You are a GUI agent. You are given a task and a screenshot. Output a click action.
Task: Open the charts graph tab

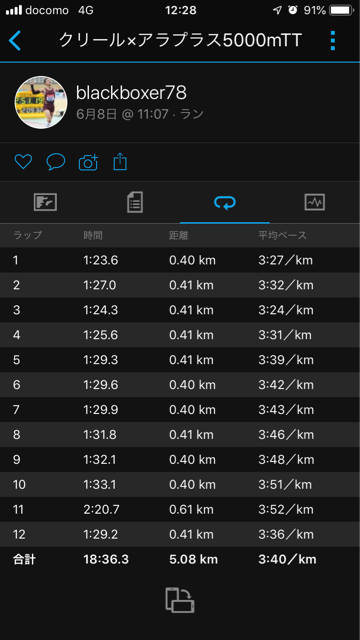(x=315, y=202)
